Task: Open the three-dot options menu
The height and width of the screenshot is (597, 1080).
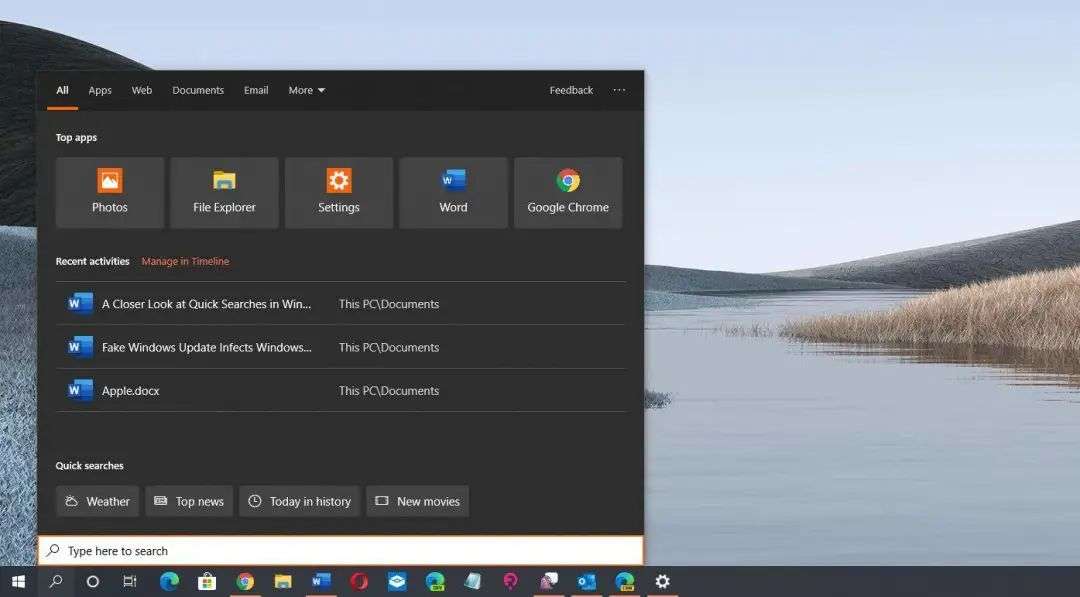Action: click(619, 90)
